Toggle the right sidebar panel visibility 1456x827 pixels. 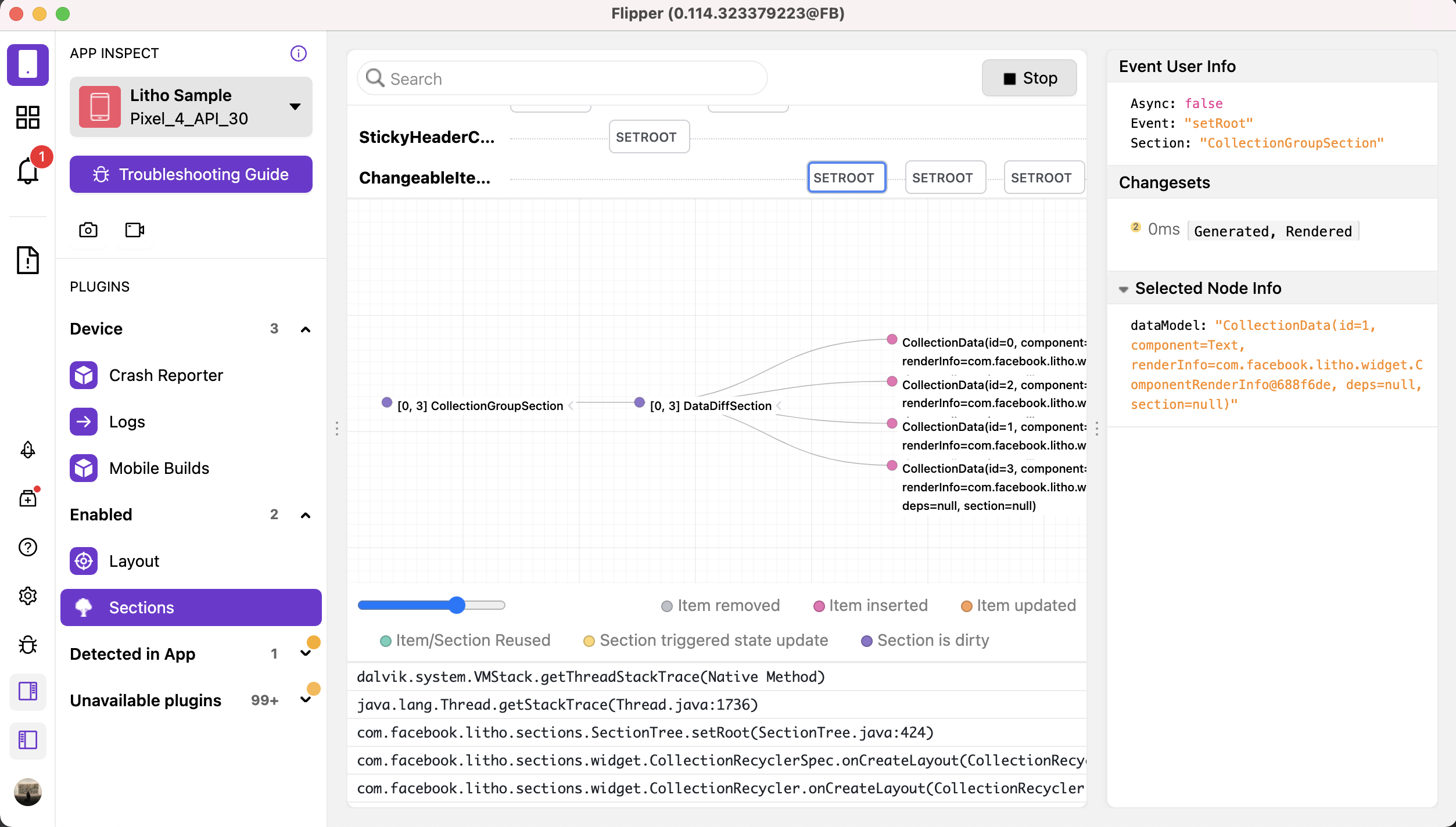click(x=28, y=691)
